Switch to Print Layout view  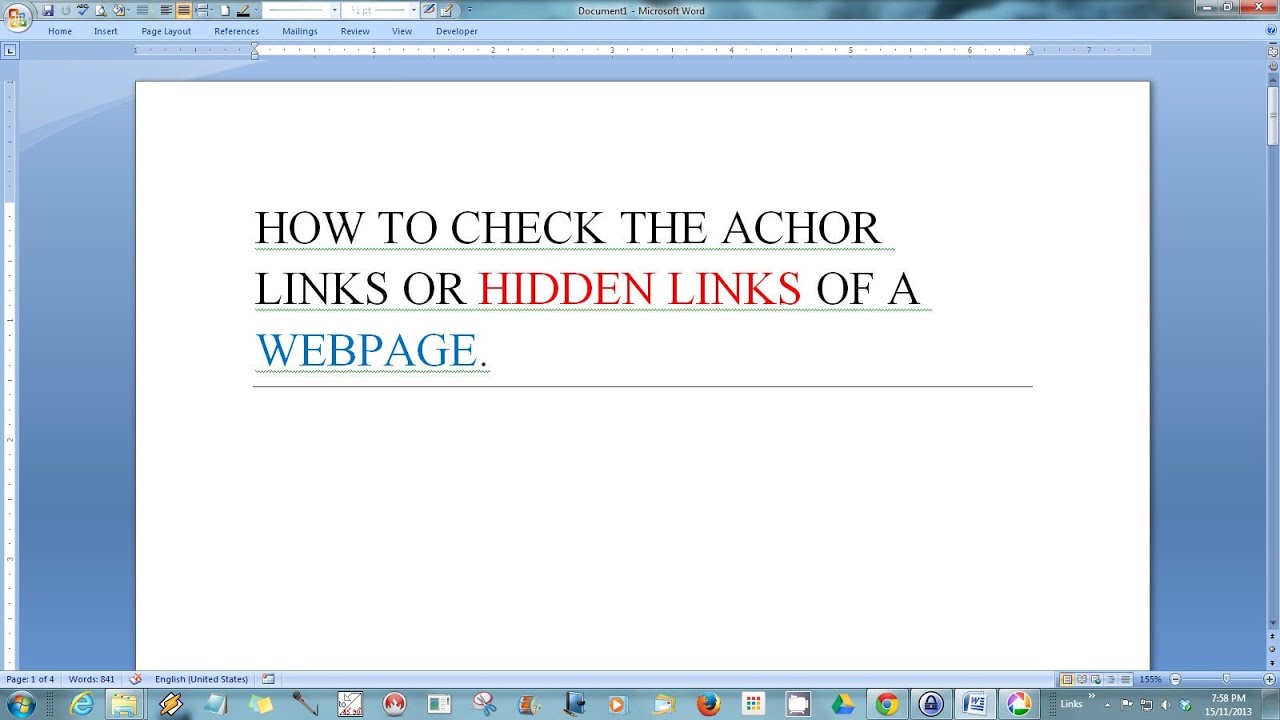[x=1067, y=679]
